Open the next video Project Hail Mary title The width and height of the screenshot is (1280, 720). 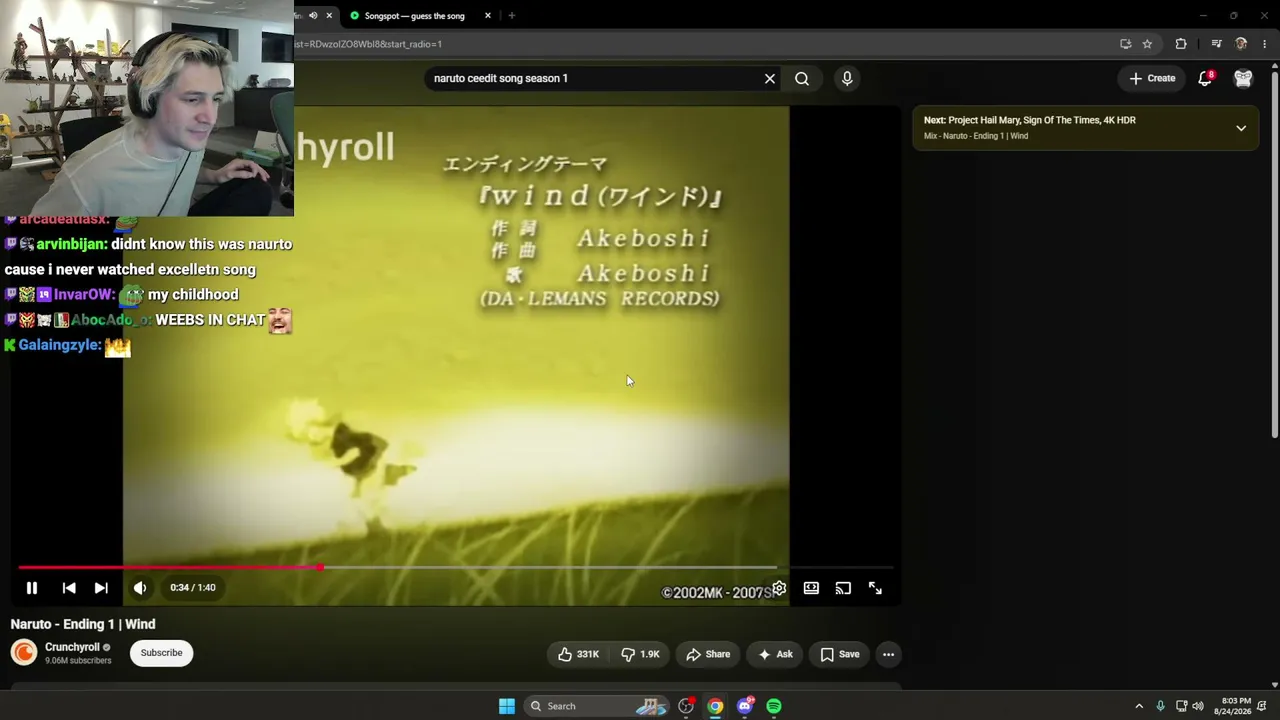(x=1042, y=120)
